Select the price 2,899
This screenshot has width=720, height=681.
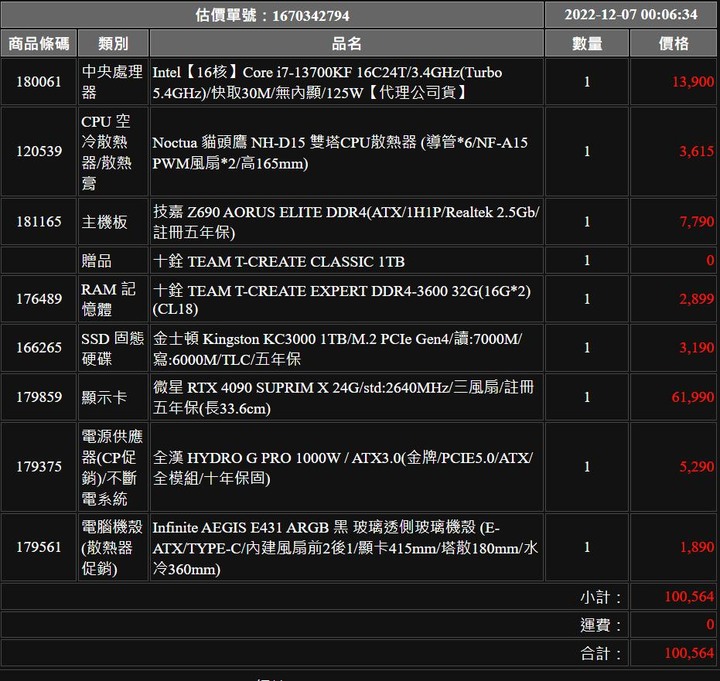click(697, 299)
